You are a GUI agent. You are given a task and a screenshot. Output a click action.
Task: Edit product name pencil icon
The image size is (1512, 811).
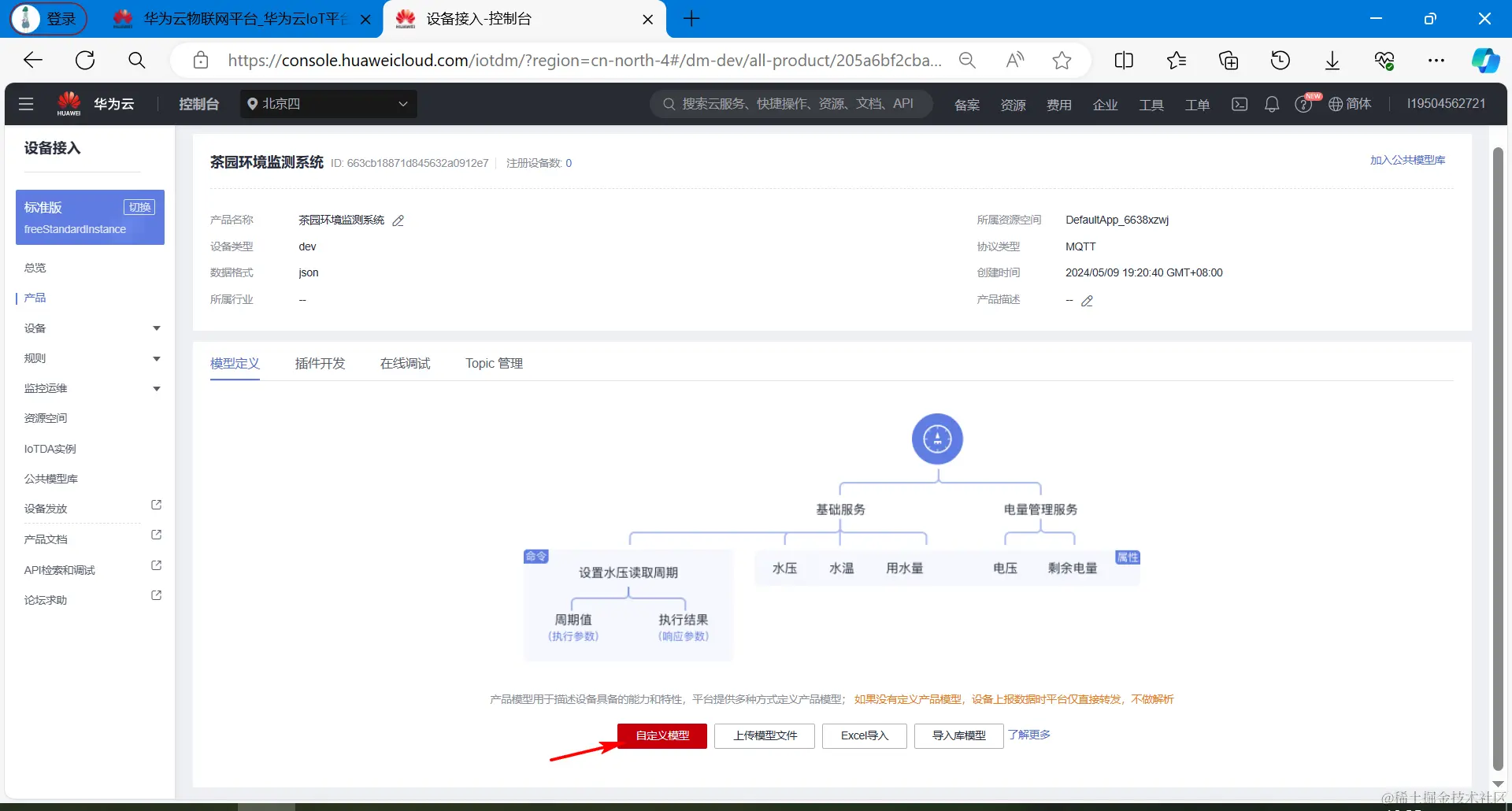tap(398, 220)
